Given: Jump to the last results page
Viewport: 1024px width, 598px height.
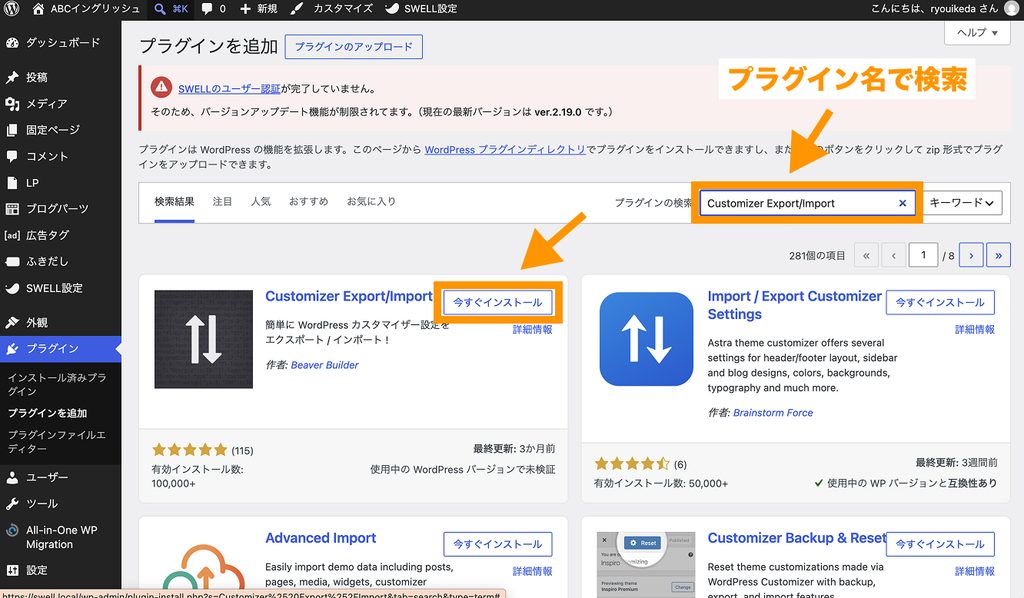Looking at the screenshot, I should tap(999, 255).
